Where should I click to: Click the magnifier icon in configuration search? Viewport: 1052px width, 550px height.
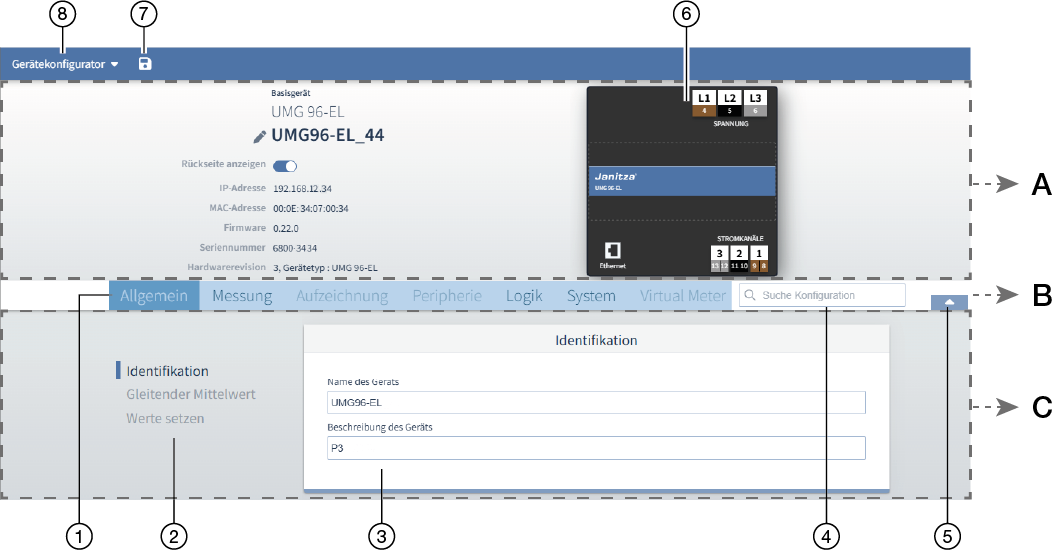click(x=749, y=296)
